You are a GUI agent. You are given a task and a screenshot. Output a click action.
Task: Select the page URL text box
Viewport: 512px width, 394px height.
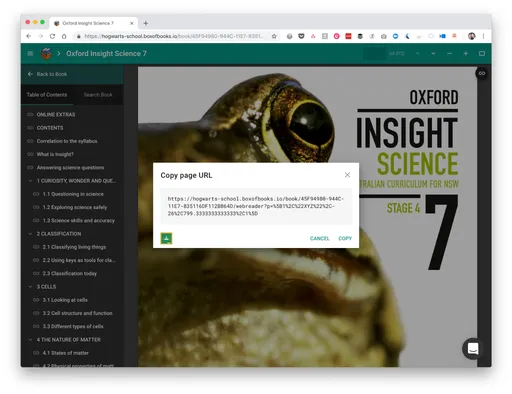pos(256,206)
